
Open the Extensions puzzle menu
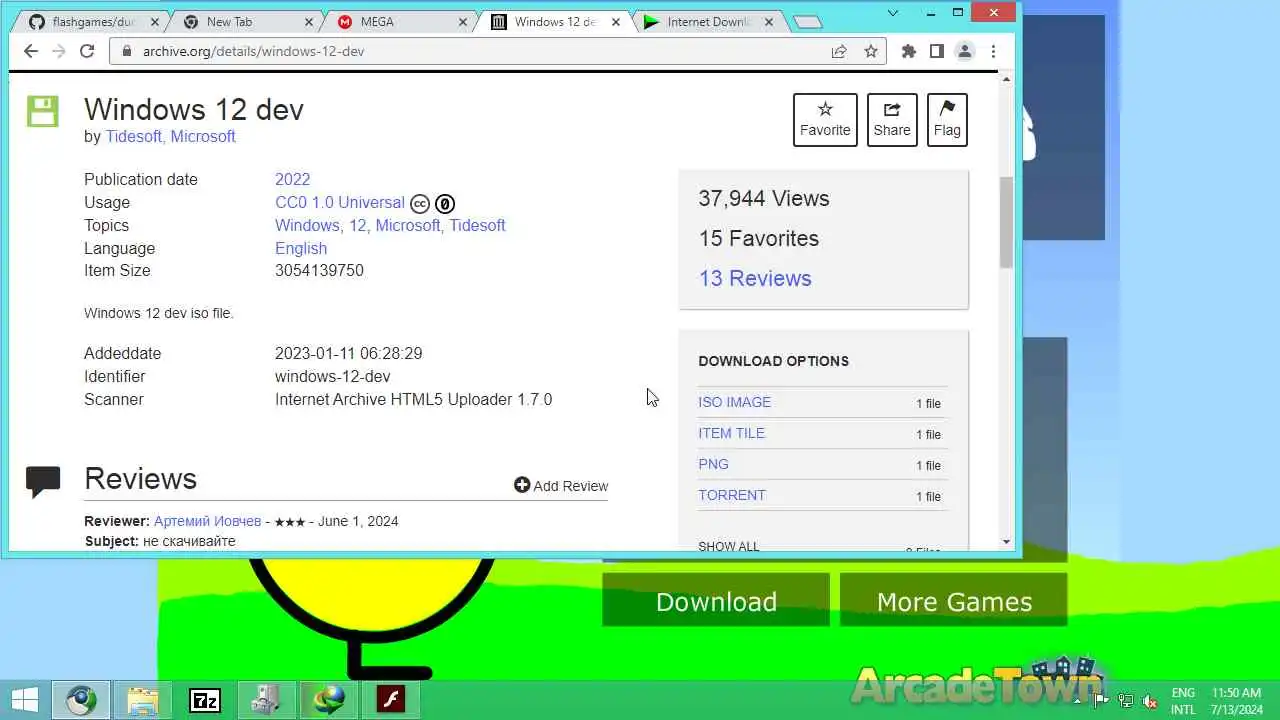tap(908, 51)
